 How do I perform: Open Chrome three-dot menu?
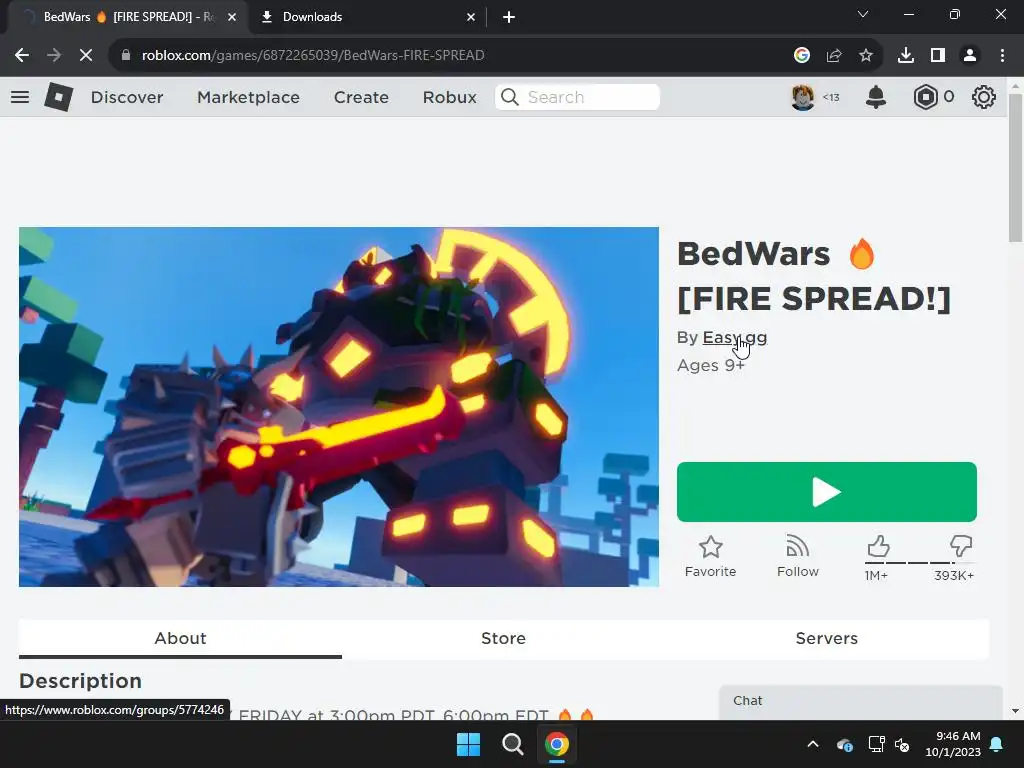coord(1002,56)
